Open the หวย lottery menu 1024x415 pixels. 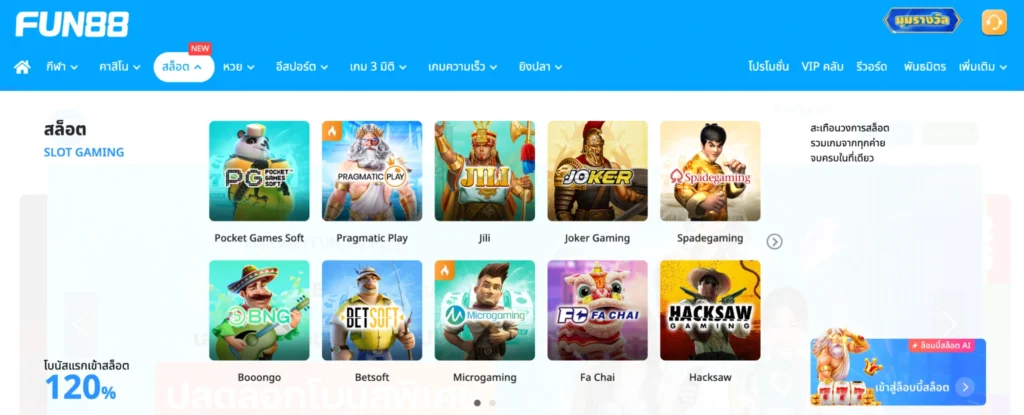238,67
